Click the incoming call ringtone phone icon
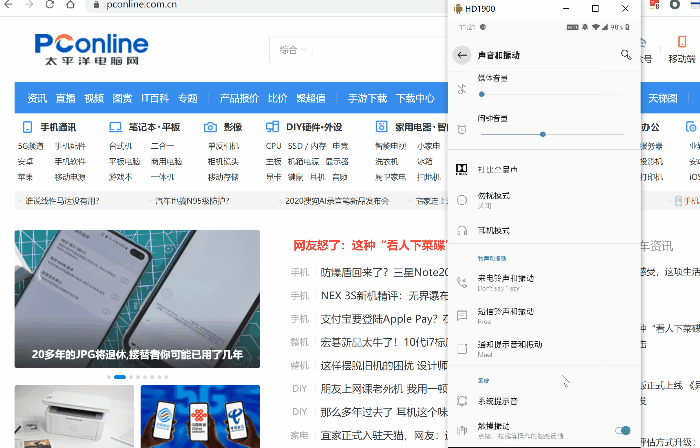700x448 pixels. click(x=462, y=282)
